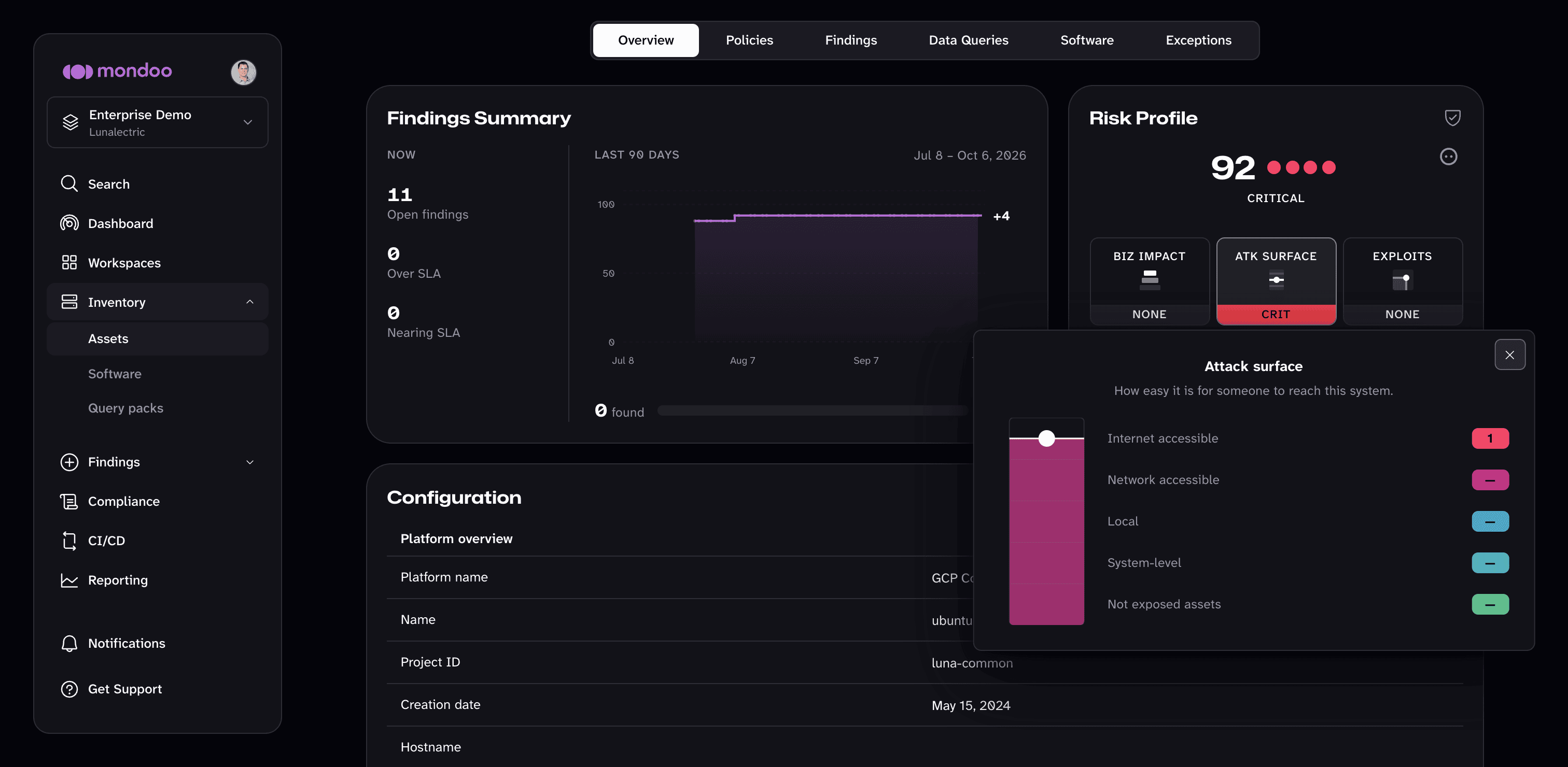Click the Compliance scroll icon
This screenshot has width=1568, height=767.
click(69, 501)
